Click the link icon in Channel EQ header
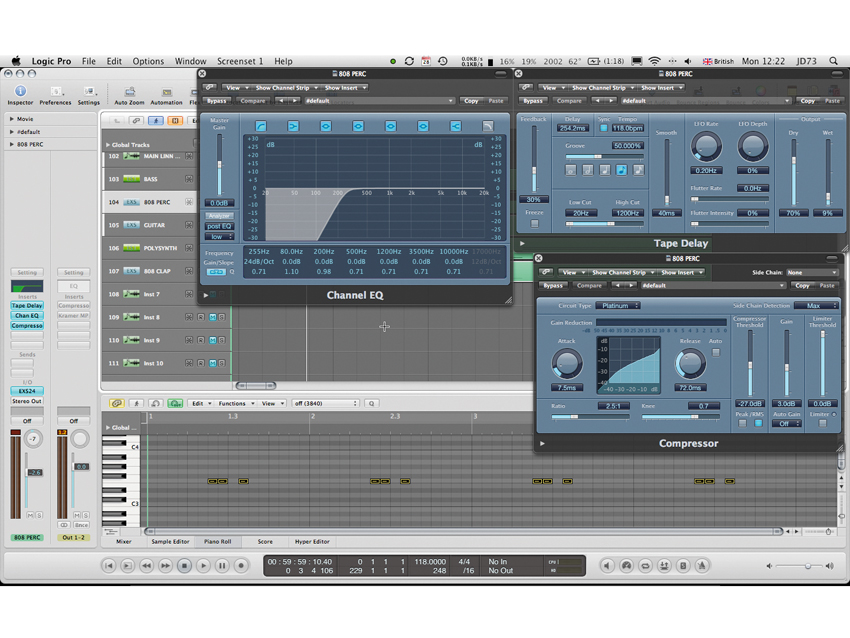Screen dimensions: 850x638 (210, 87)
